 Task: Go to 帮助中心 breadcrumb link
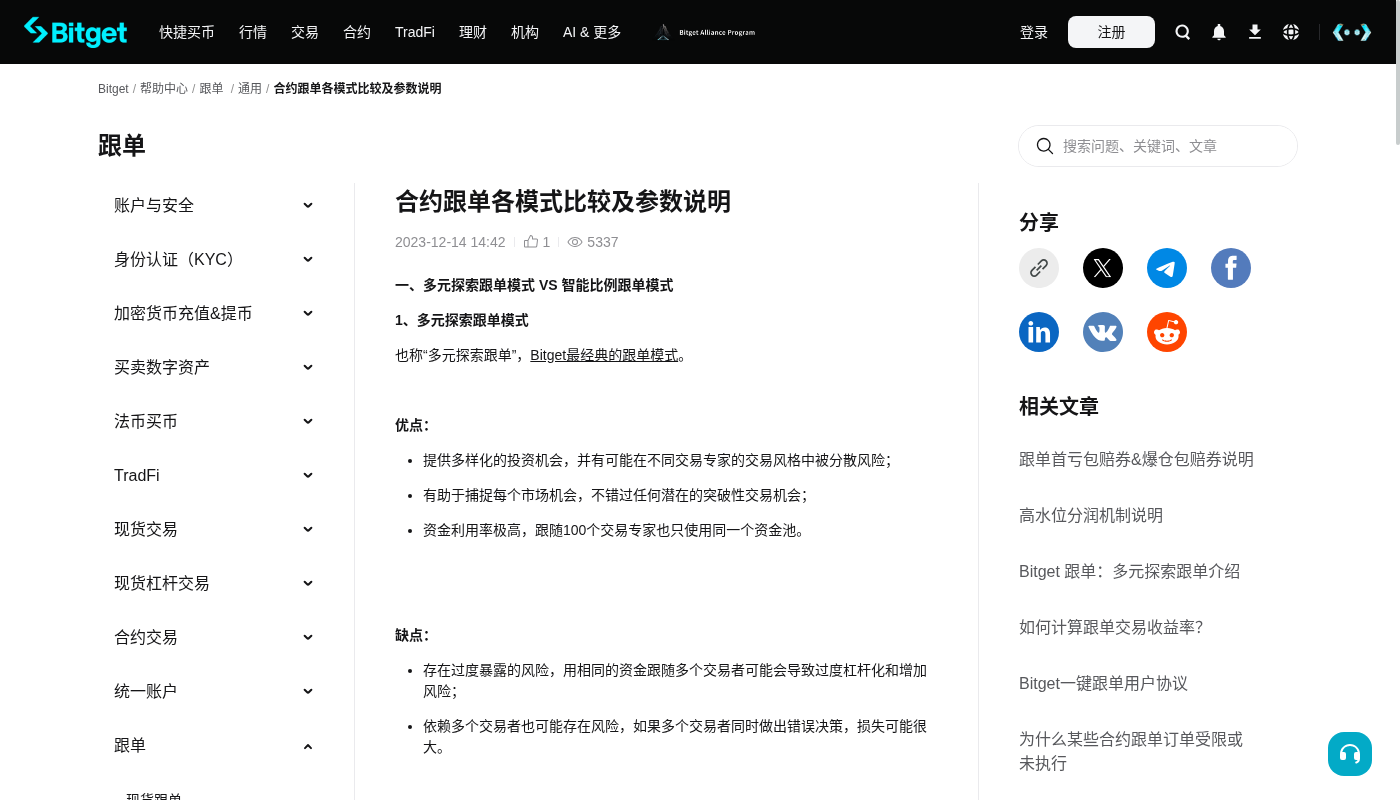[164, 89]
